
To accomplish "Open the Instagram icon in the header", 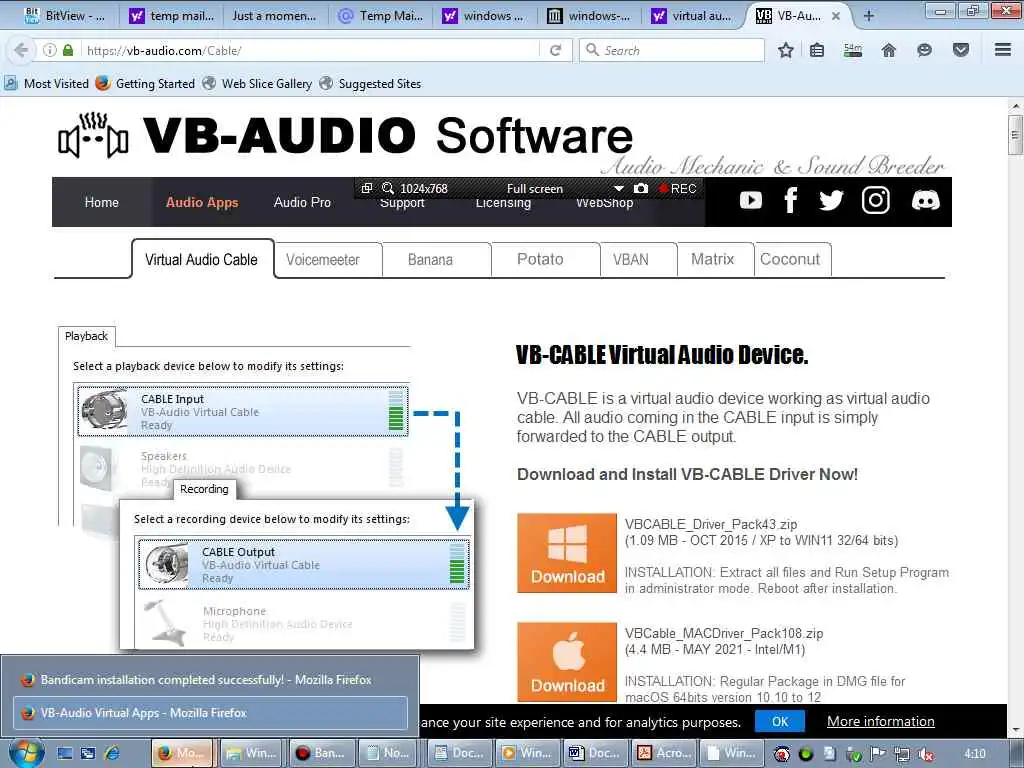I will [875, 200].
